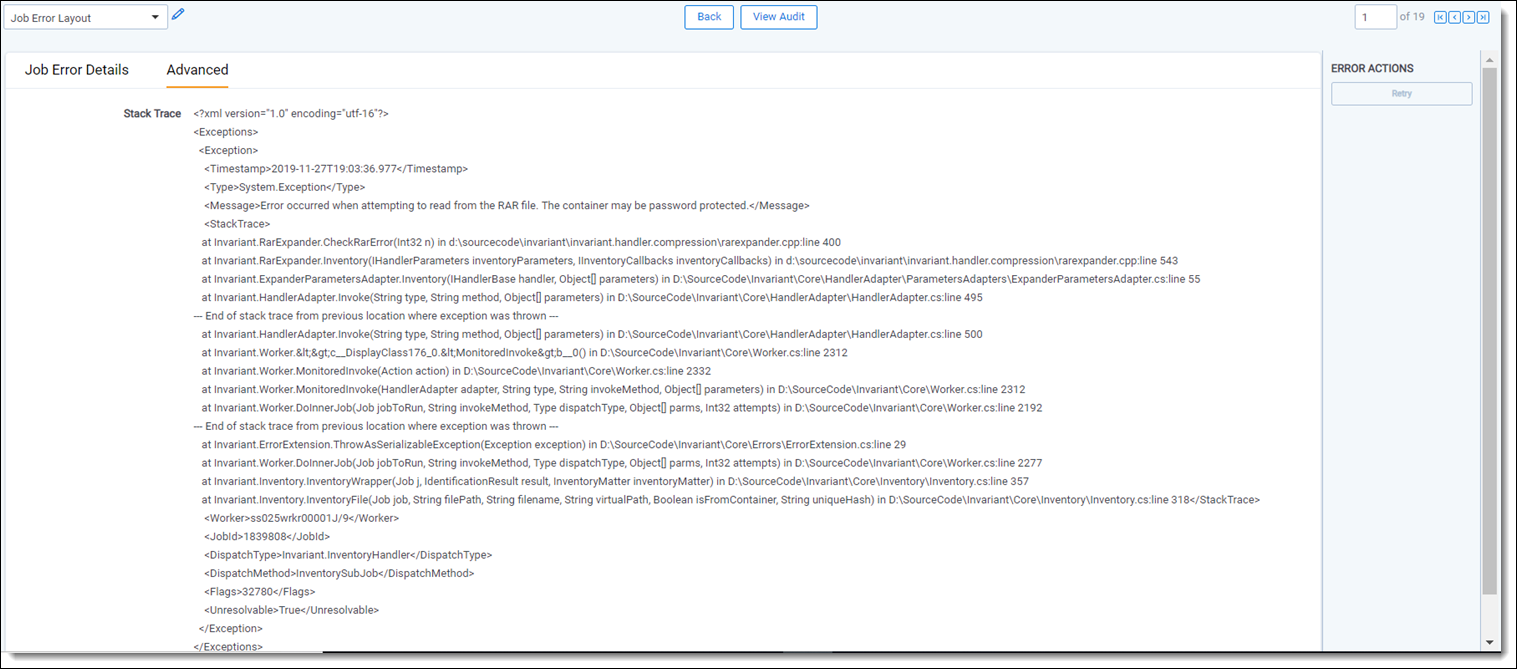Viewport: 1517px width, 669px height.
Task: Click the scrollbar up arrow
Action: click(1489, 61)
